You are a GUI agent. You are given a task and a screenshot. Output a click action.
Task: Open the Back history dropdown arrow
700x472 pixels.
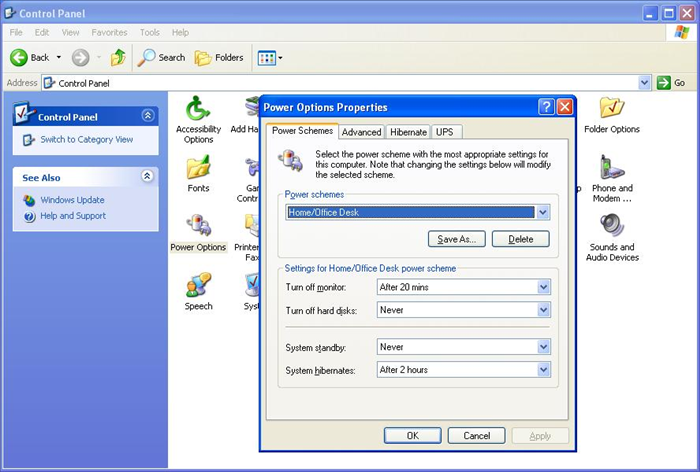coord(58,58)
